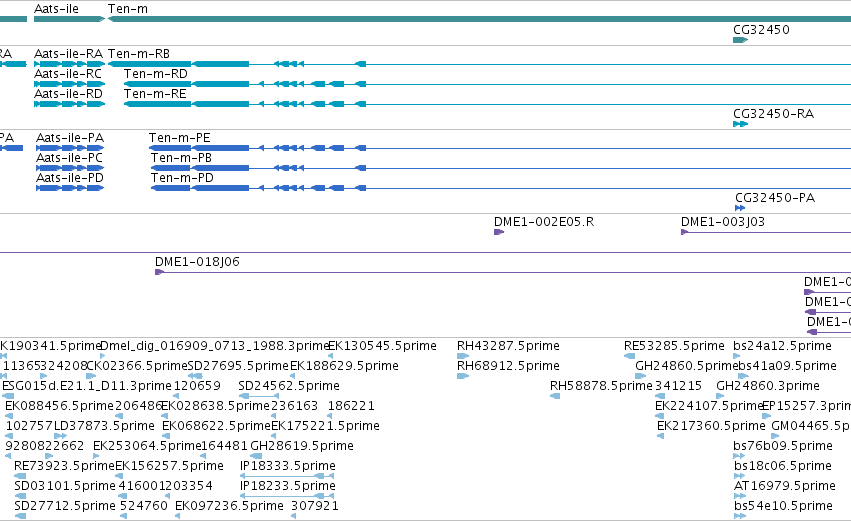851x521 pixels.
Task: Select the Ten-m gene label
Action: coord(128,9)
